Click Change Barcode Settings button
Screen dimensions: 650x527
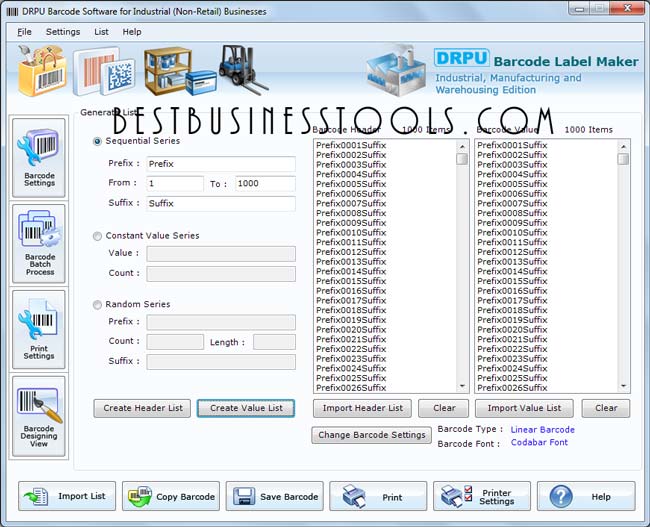371,435
